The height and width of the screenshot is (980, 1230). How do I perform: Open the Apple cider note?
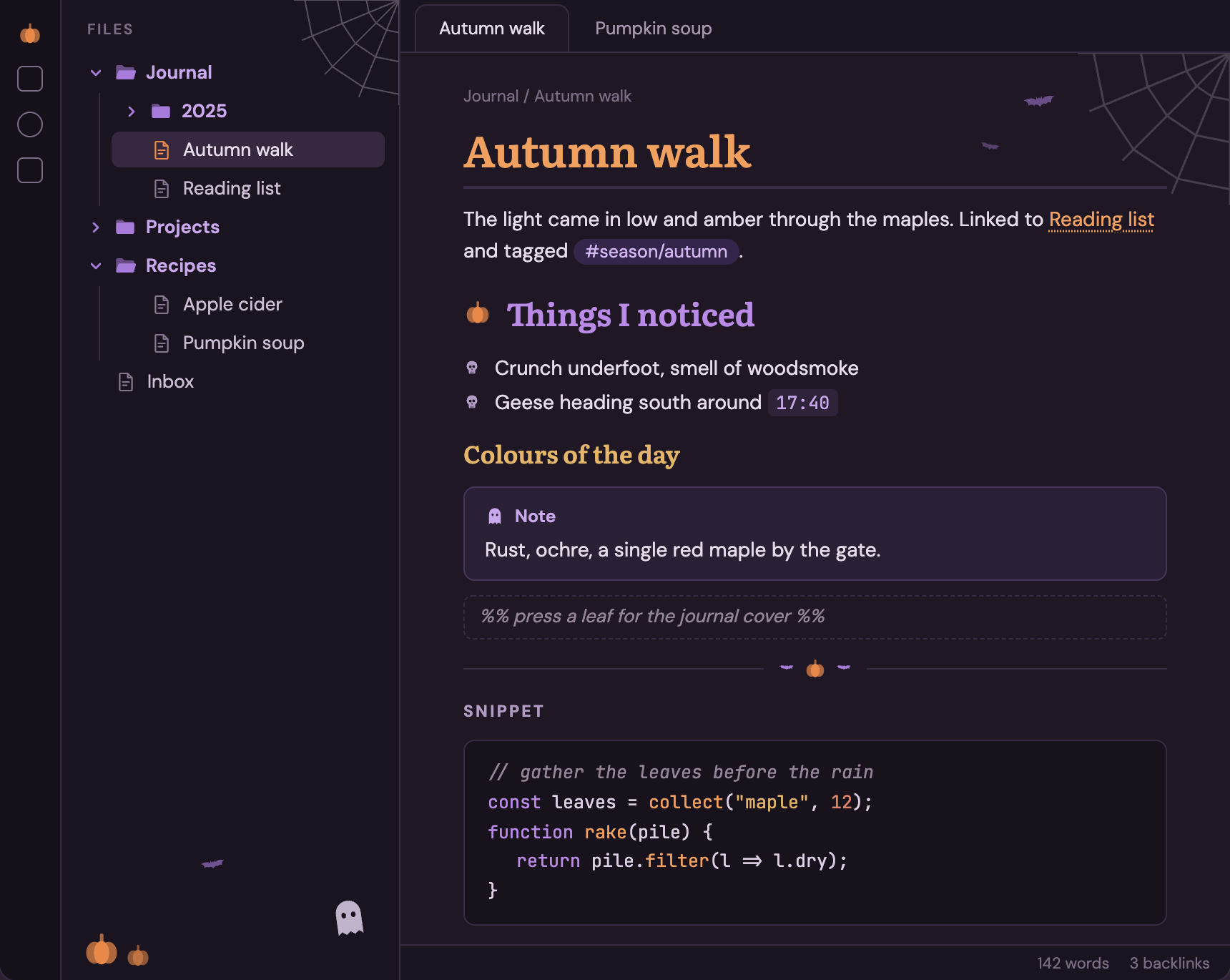coord(248,304)
